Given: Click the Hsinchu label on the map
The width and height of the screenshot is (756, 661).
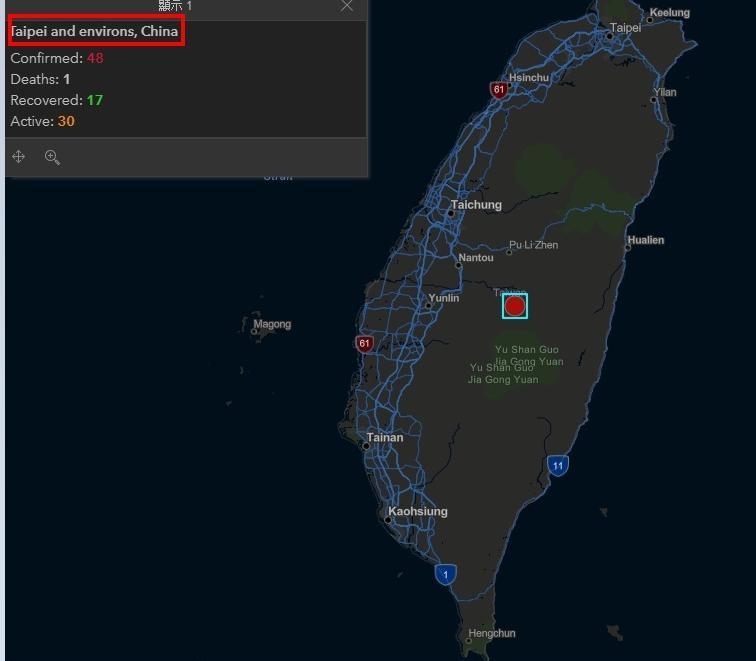Looking at the screenshot, I should [x=529, y=77].
